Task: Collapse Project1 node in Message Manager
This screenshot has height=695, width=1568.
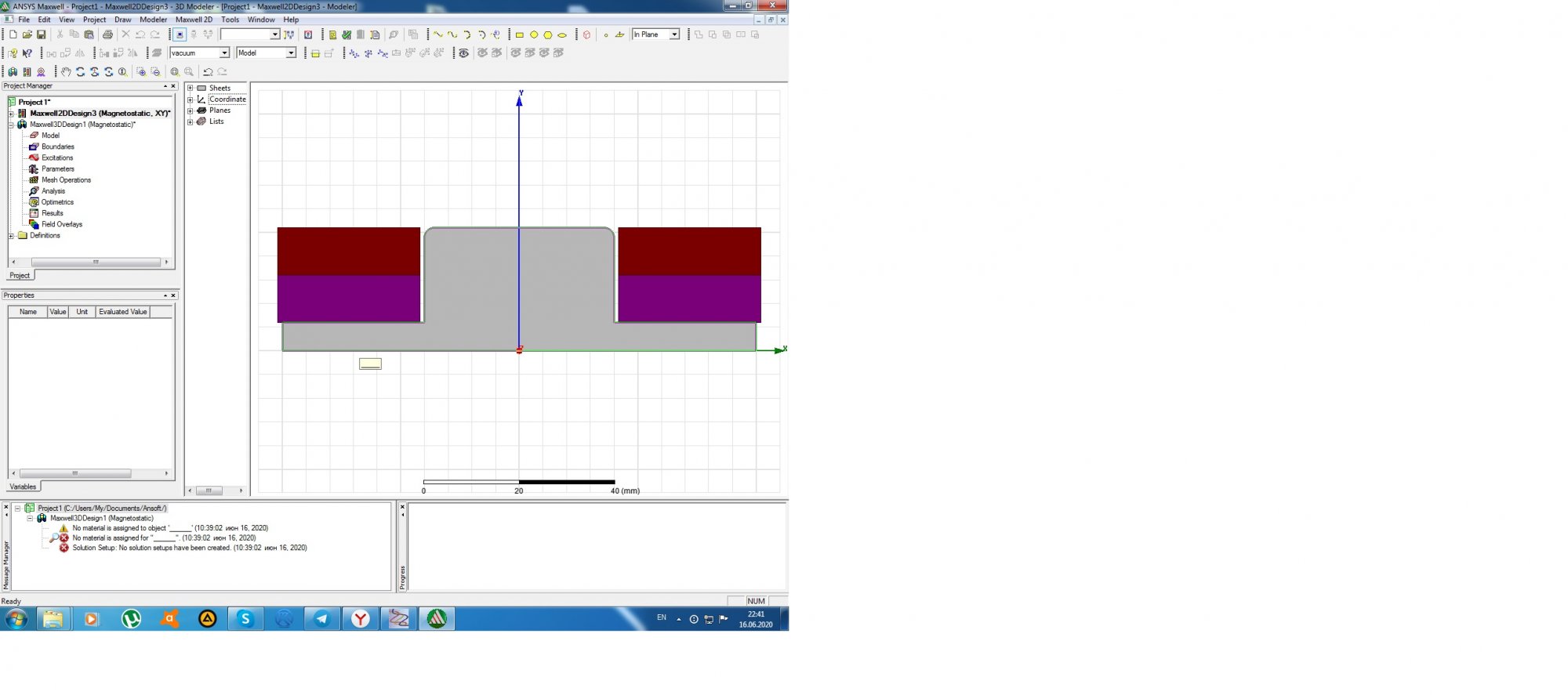Action: point(17,509)
